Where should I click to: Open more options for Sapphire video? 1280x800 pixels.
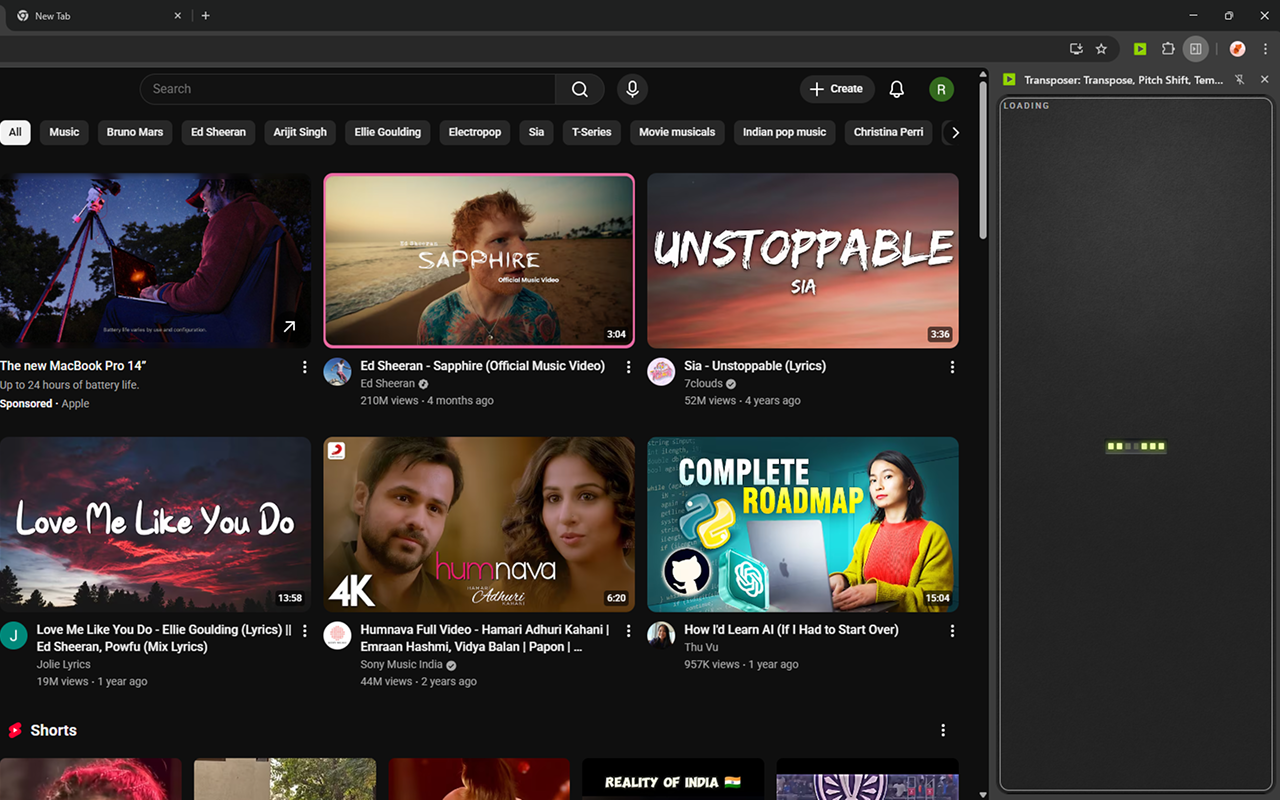click(629, 367)
